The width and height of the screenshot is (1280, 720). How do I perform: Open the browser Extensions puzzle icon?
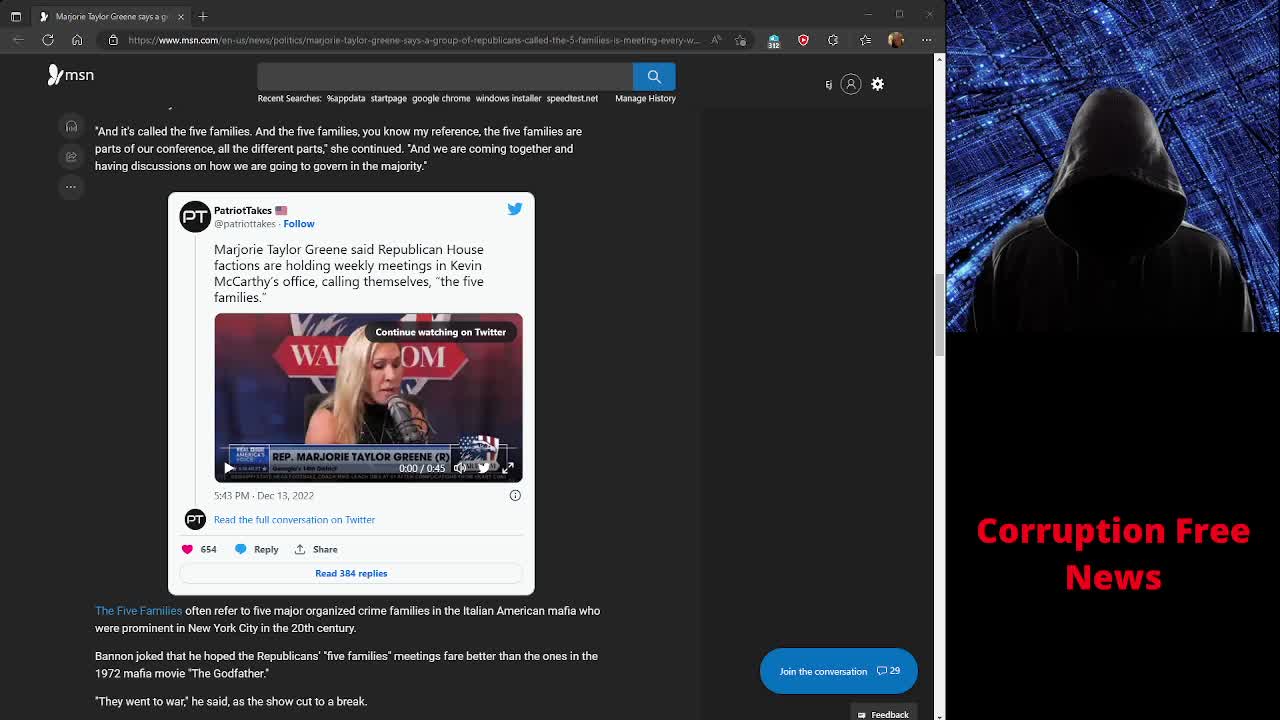[x=833, y=40]
